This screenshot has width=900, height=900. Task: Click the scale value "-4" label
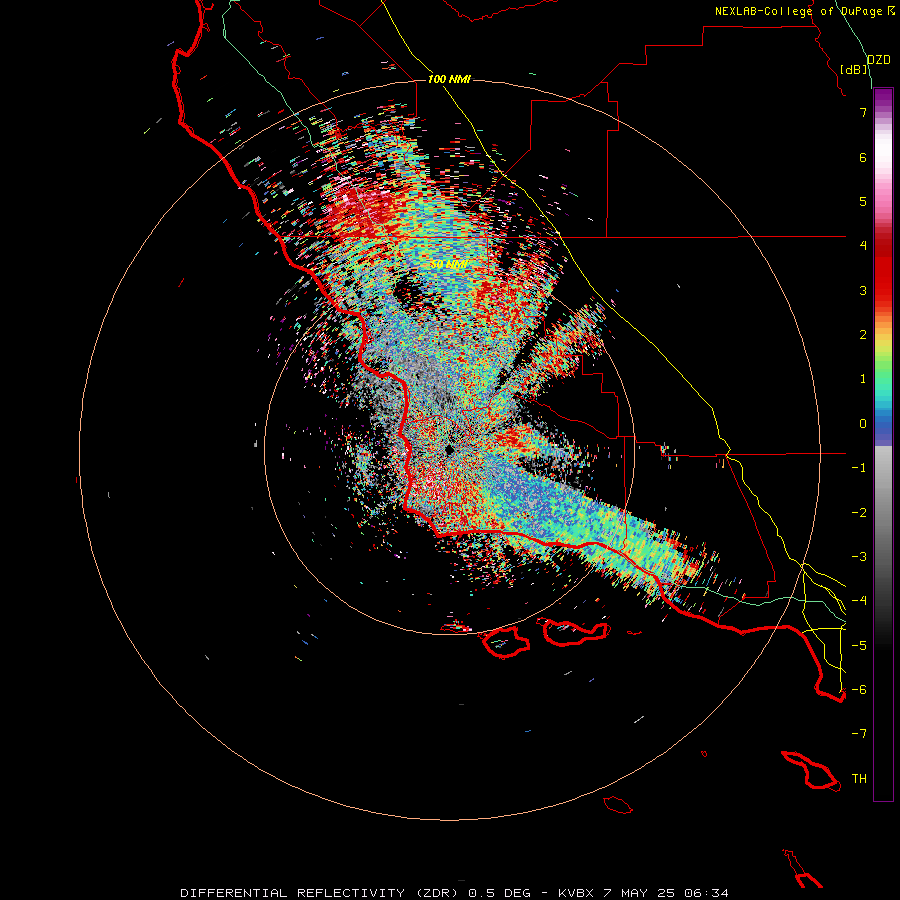tap(859, 601)
